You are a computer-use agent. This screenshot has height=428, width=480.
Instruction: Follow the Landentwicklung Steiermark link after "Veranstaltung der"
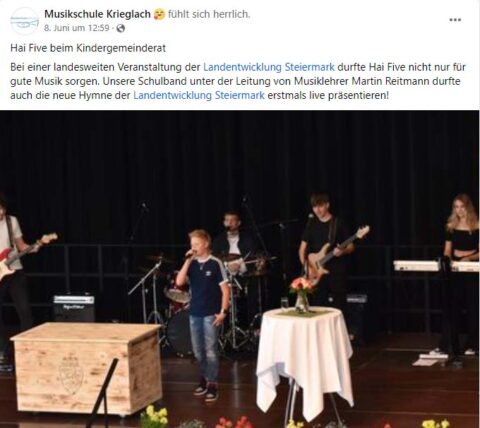269,67
